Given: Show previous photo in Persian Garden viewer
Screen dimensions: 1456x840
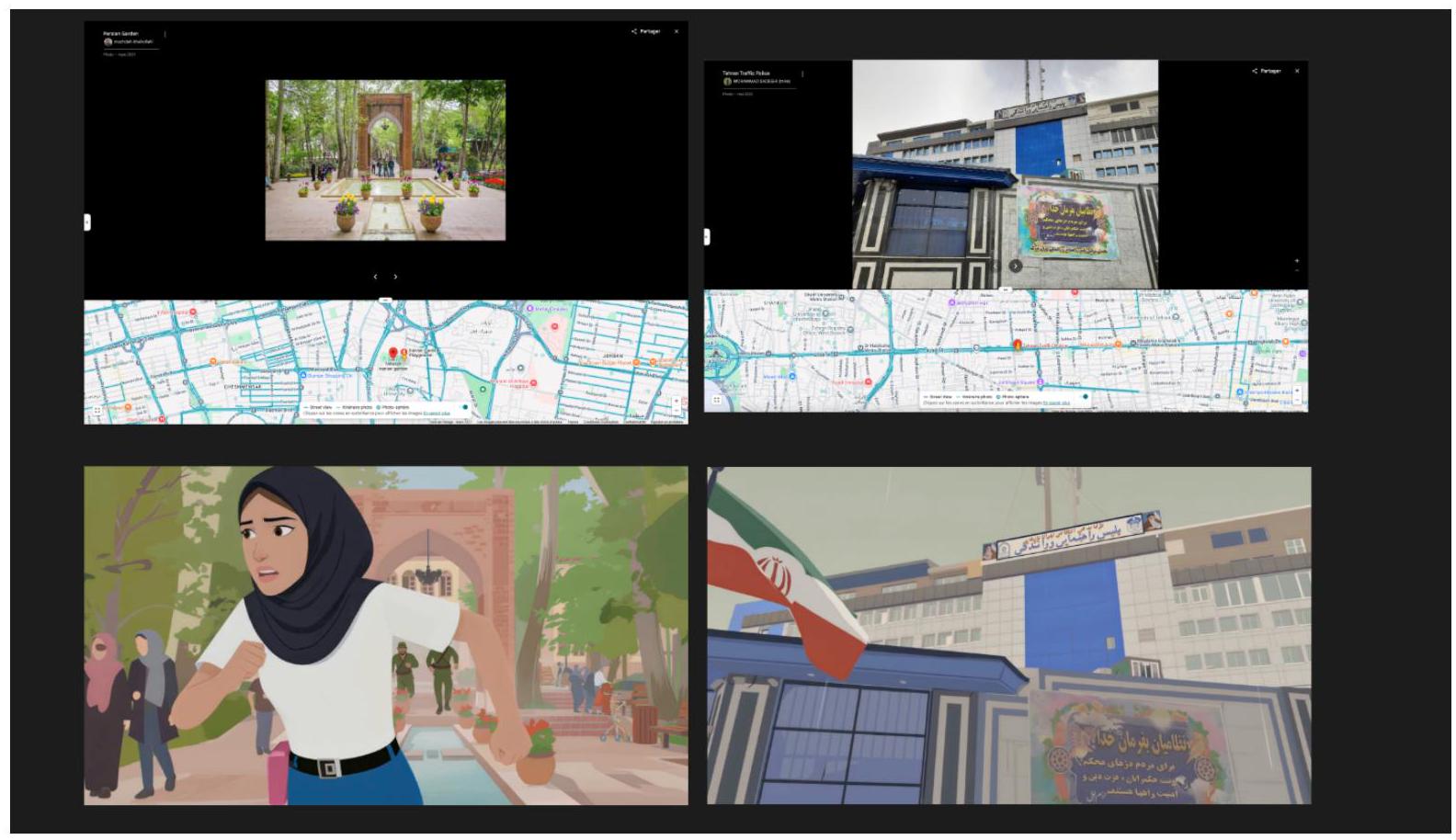Looking at the screenshot, I should pos(375,277).
